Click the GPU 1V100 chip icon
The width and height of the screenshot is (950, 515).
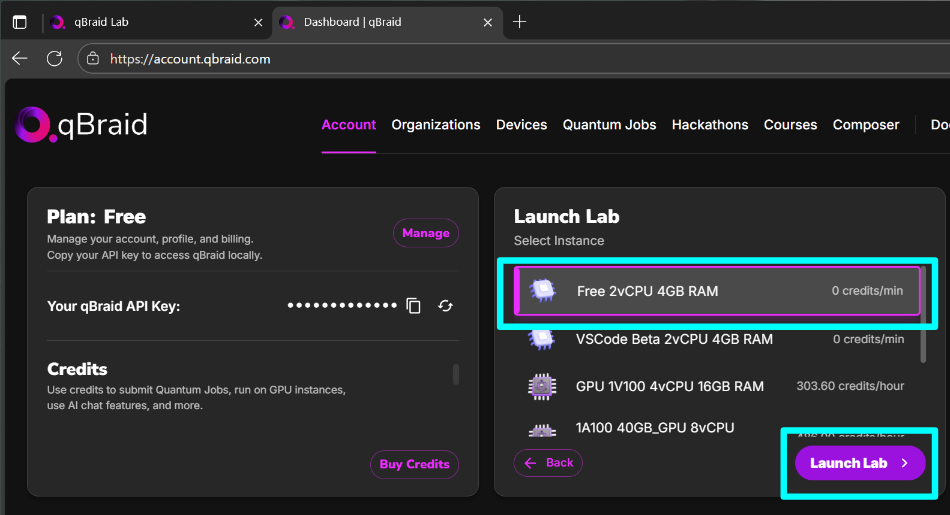click(x=542, y=386)
